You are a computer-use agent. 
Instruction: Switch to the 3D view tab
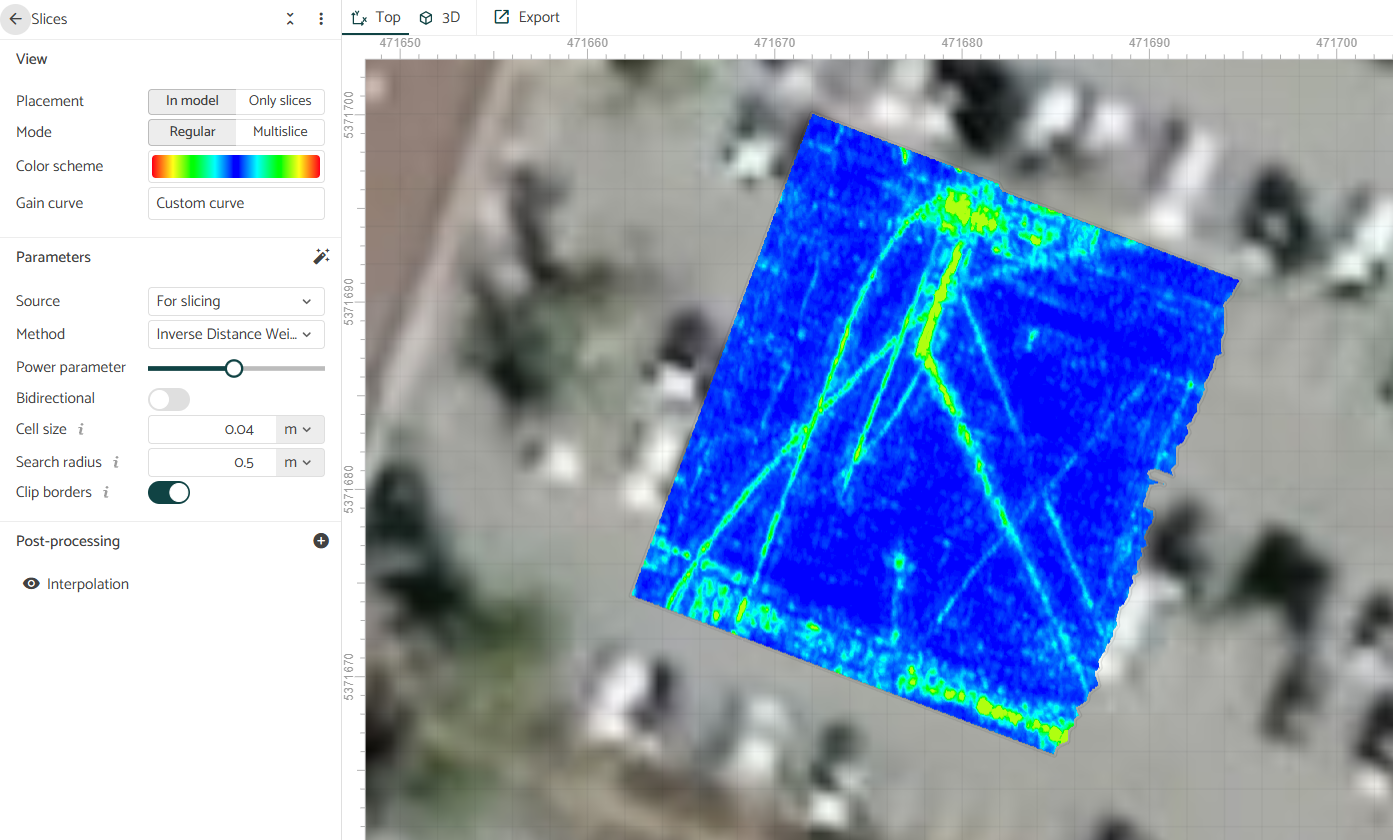[440, 17]
